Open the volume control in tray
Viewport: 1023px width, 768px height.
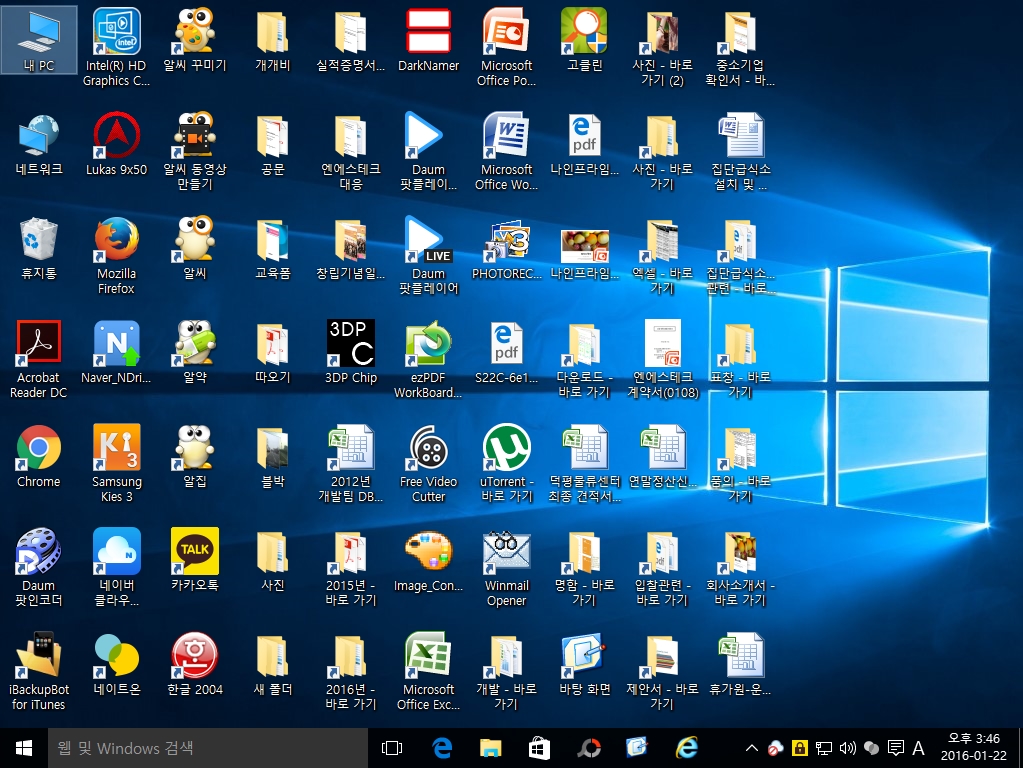[x=847, y=748]
